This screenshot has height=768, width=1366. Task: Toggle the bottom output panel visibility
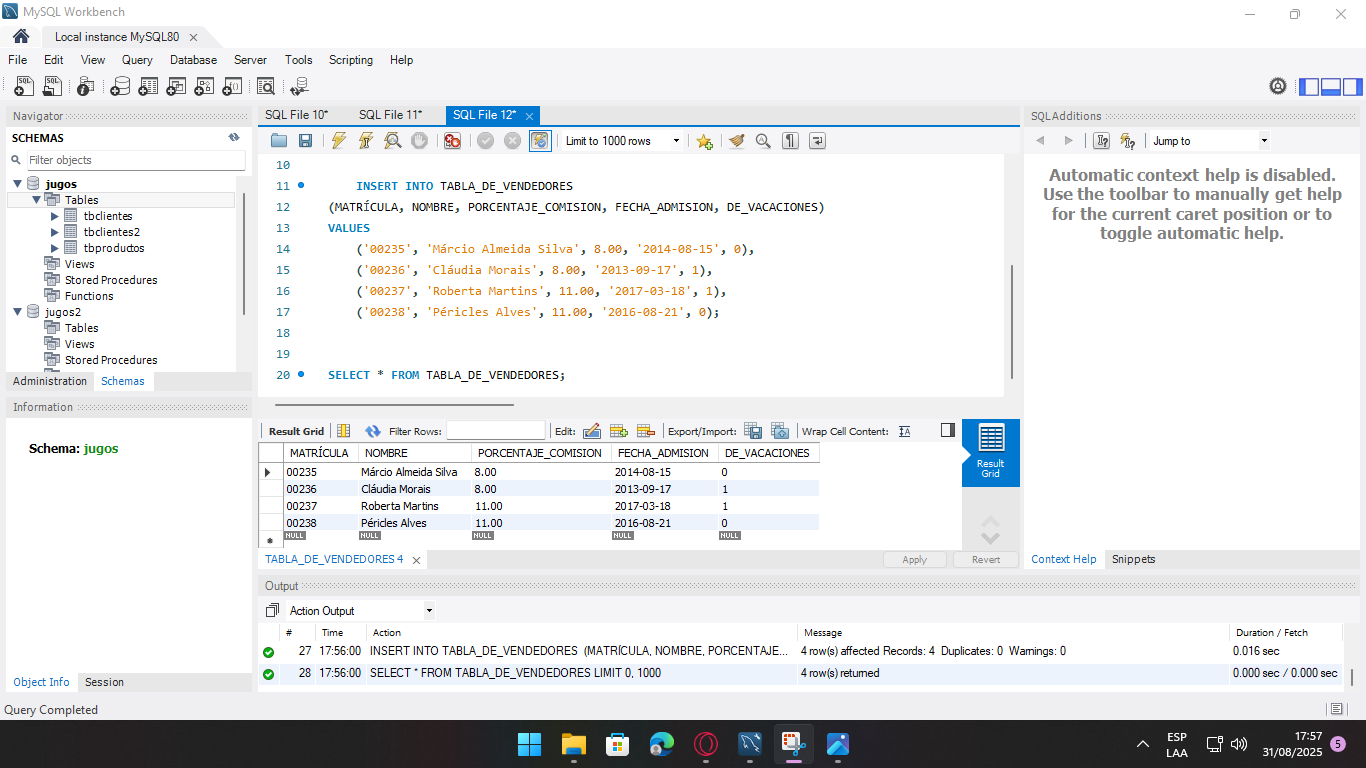click(x=1330, y=87)
